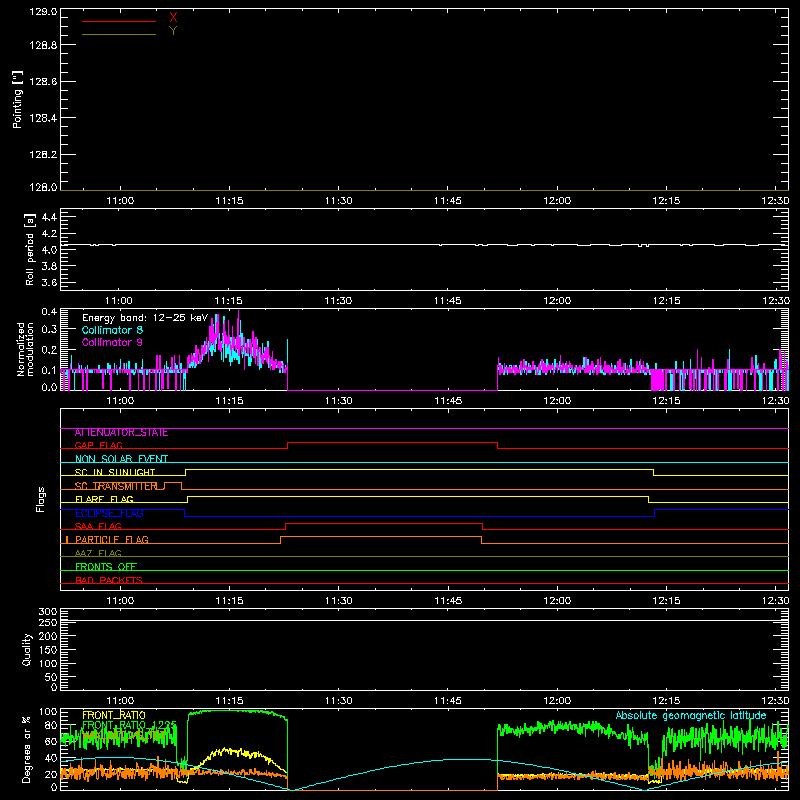Screen dimensions: 800x800
Task: Click the 250 quality tick label
Action: (47, 622)
